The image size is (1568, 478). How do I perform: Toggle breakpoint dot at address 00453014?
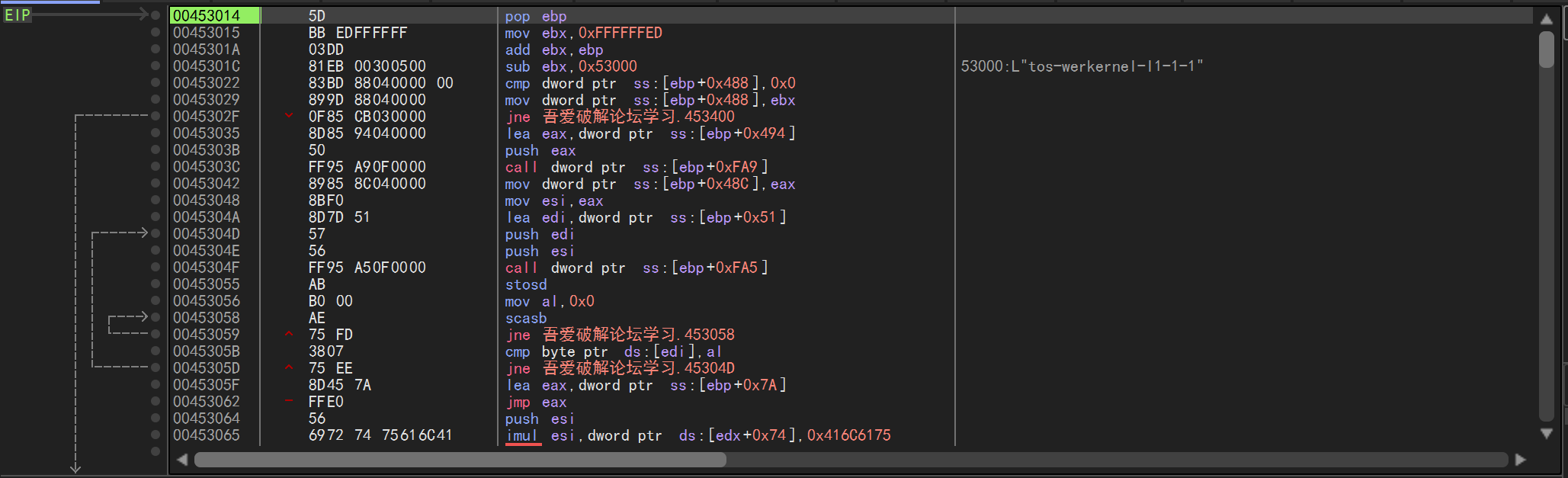(x=156, y=15)
